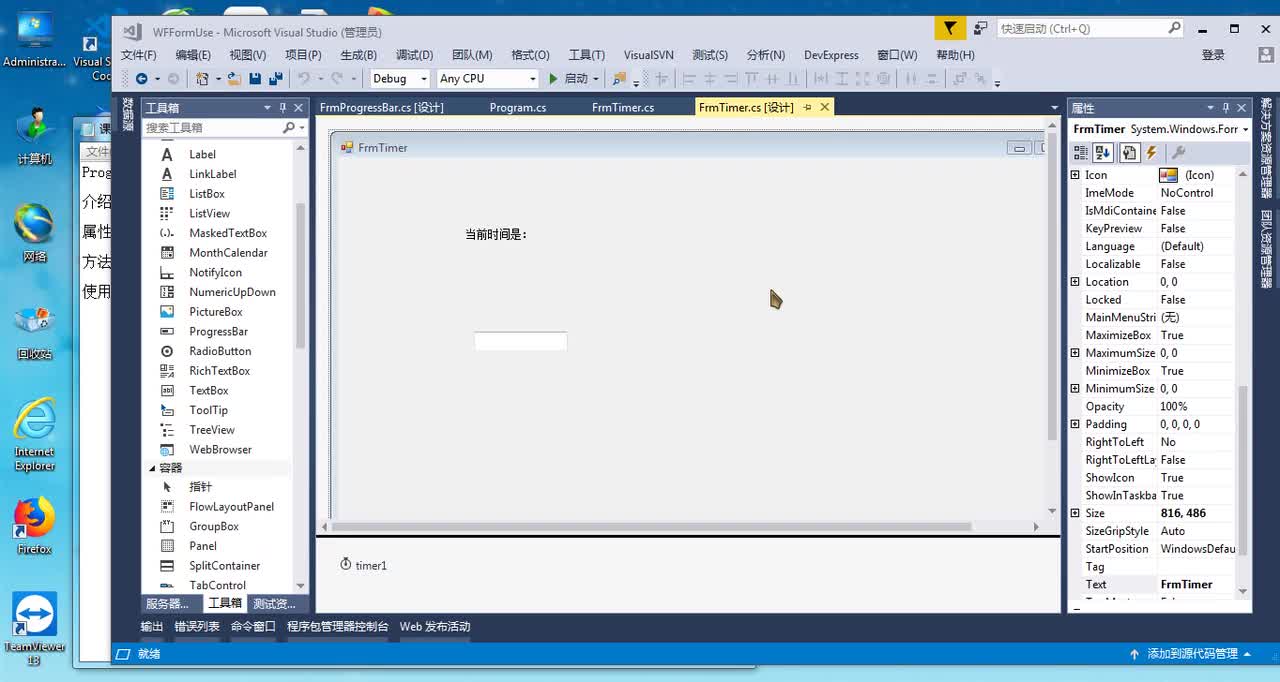
Task: Click the sign-in link
Action: click(x=1213, y=55)
